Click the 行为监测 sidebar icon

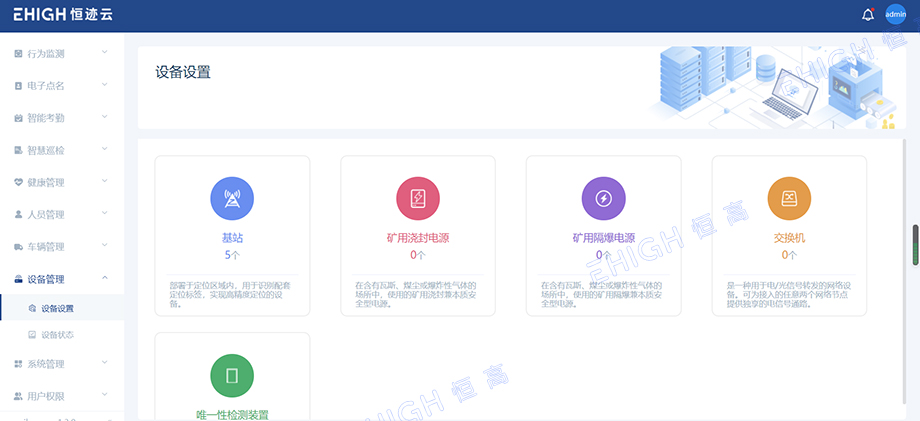click(x=18, y=54)
